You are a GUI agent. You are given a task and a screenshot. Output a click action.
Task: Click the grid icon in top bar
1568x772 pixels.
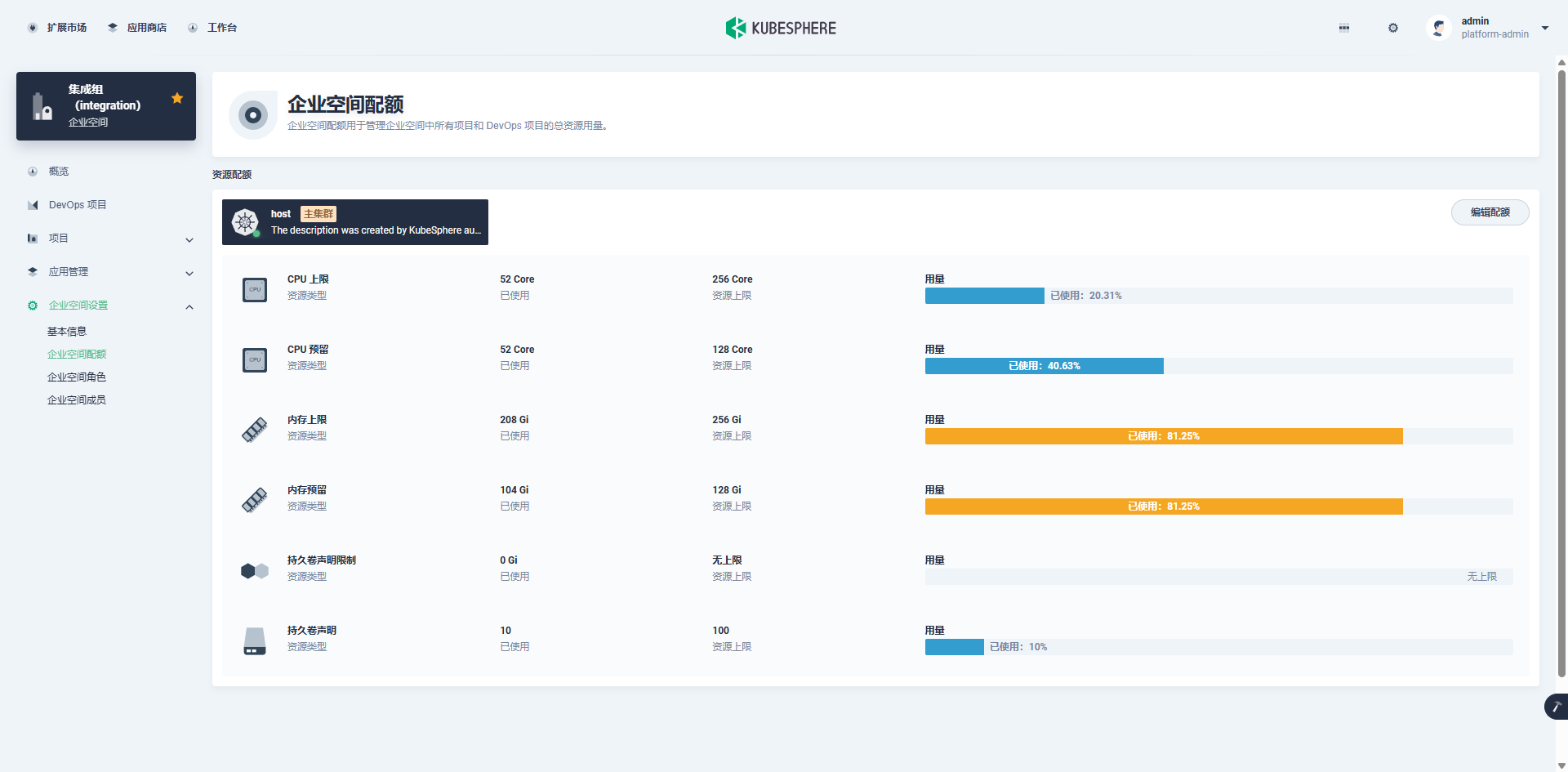tap(1344, 28)
